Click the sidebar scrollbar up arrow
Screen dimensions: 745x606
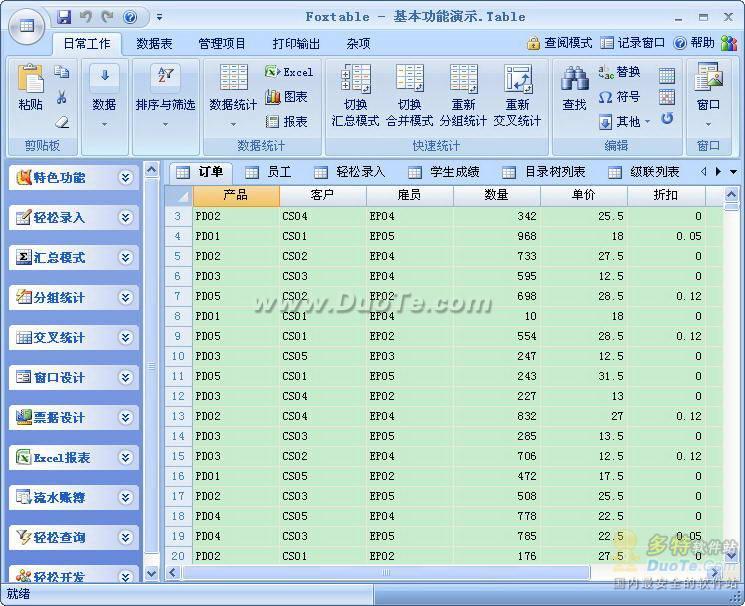point(152,170)
